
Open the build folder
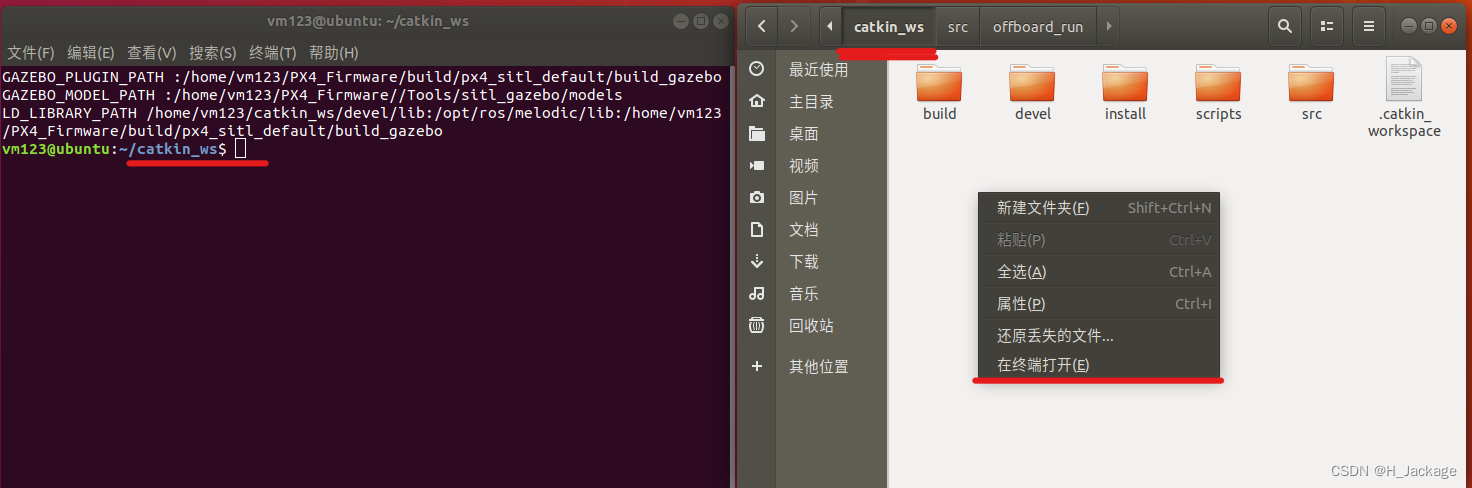pos(939,93)
